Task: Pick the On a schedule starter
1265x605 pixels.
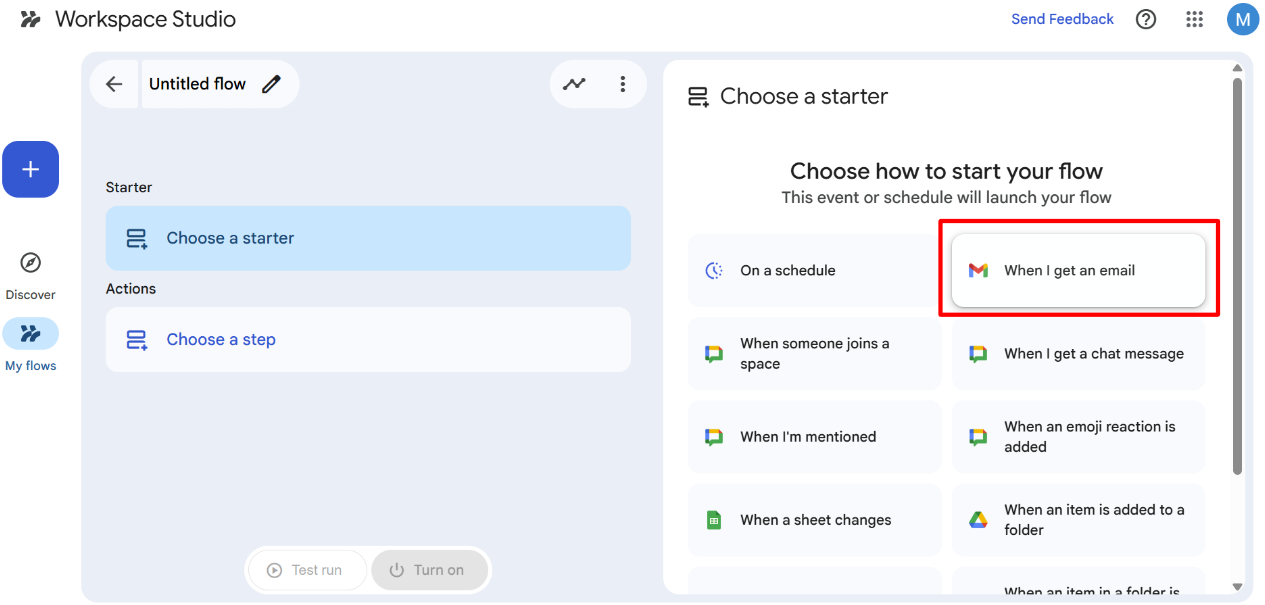Action: [x=814, y=270]
